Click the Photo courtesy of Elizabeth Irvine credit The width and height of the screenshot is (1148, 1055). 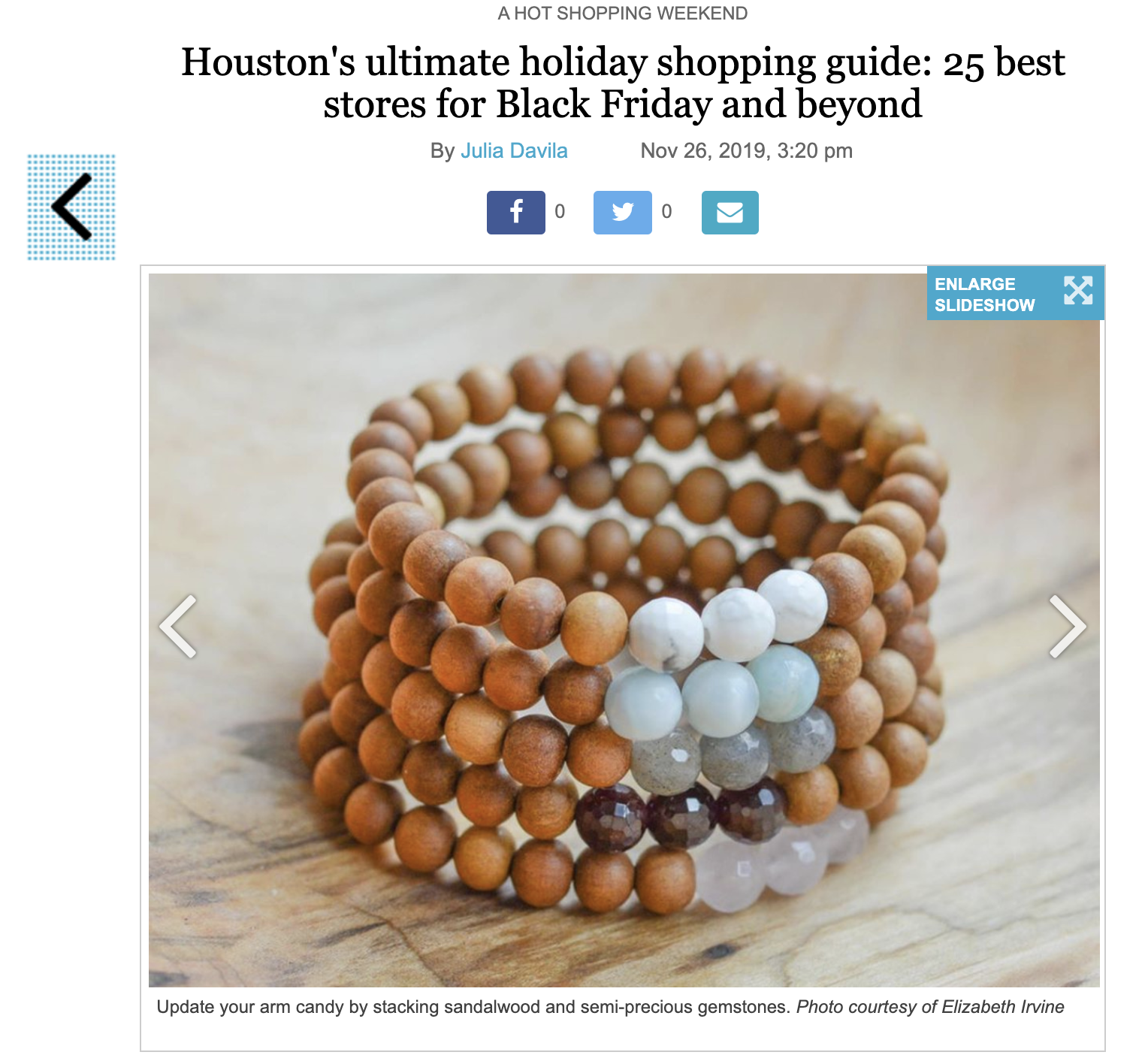[x=930, y=1007]
